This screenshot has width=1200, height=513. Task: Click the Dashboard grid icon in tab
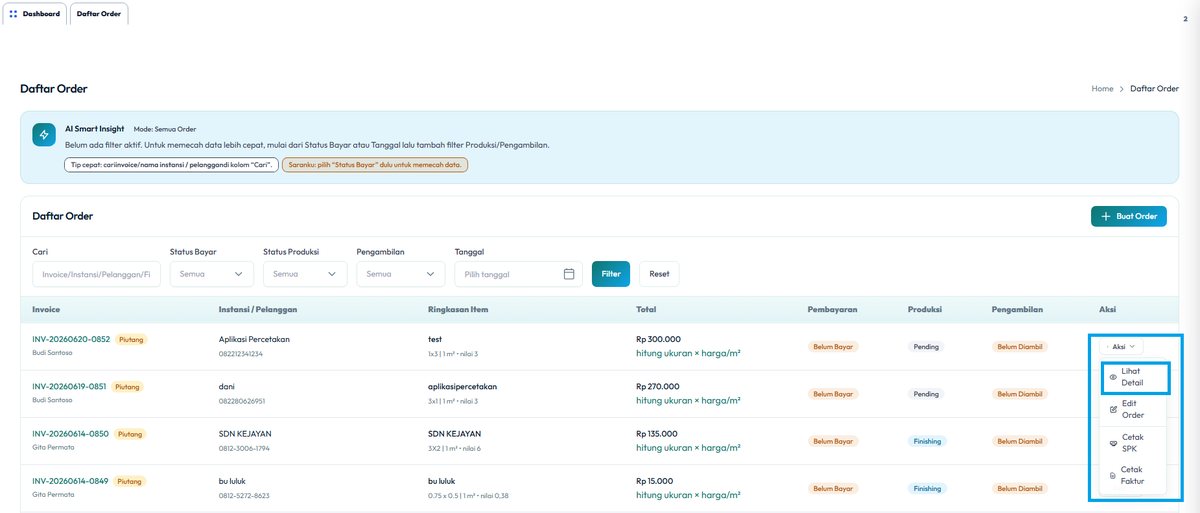[13, 14]
